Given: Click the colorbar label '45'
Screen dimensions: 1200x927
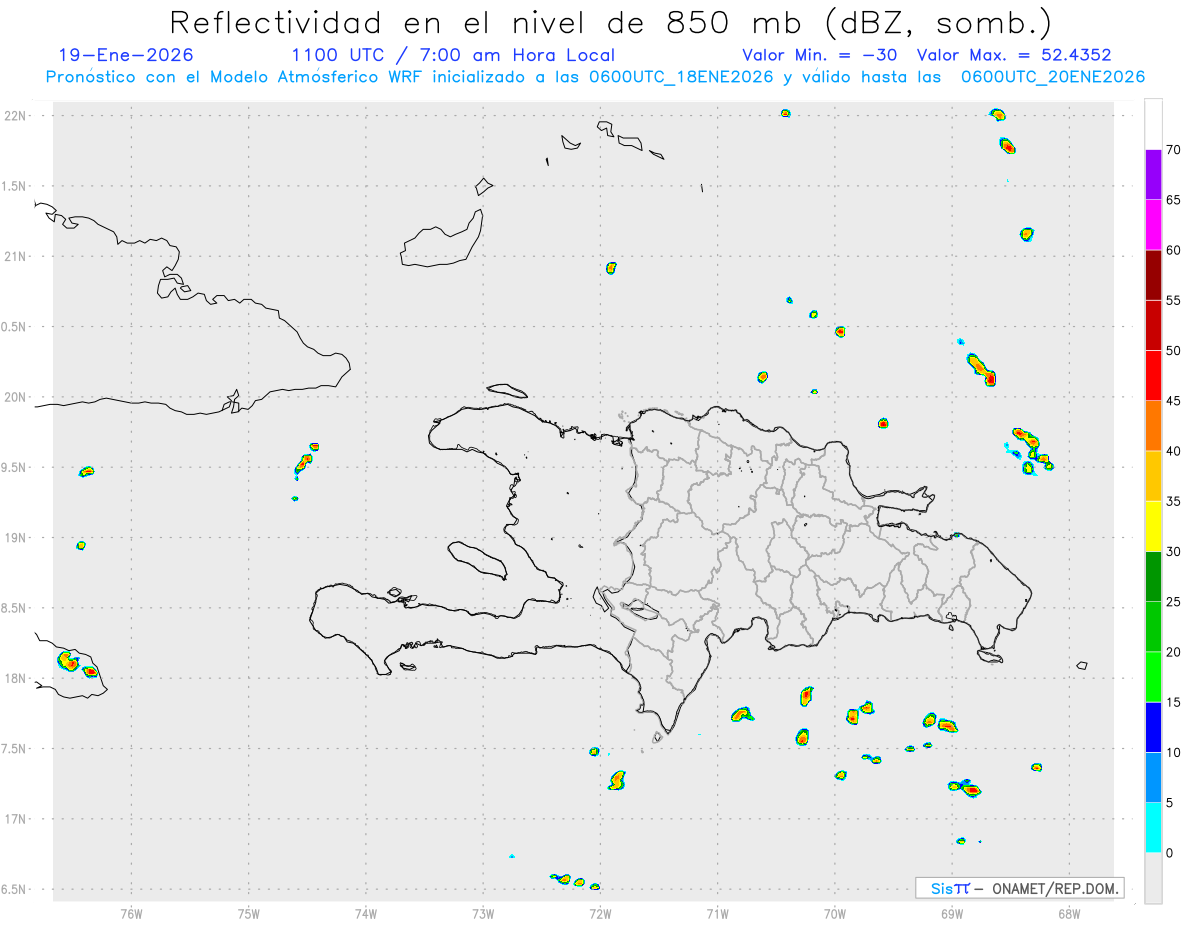Looking at the screenshot, I should pyautogui.click(x=1174, y=401).
